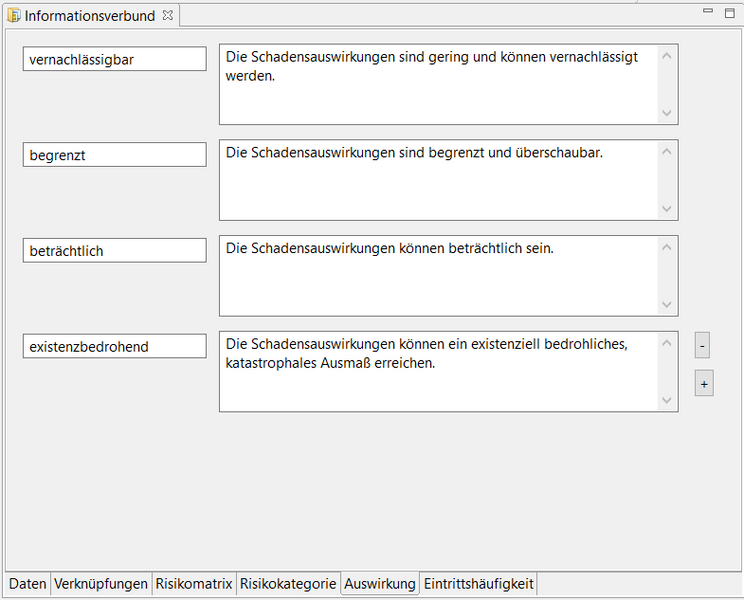Open the Risikokategorie tab
744x600 pixels.
coord(288,583)
